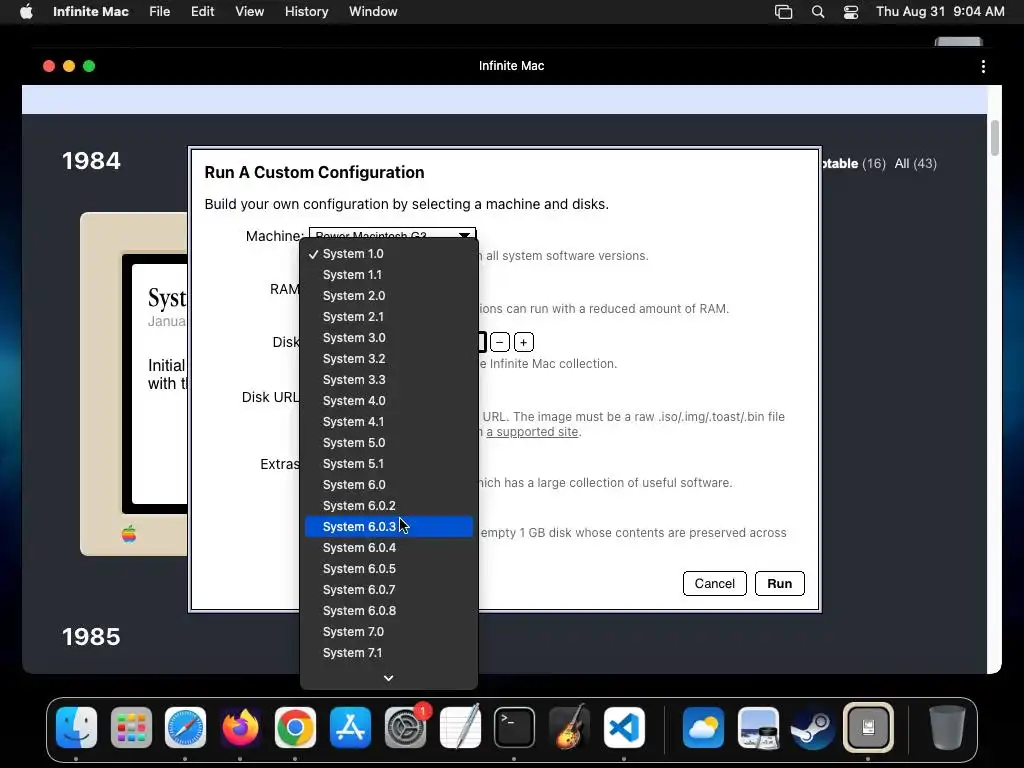1024x768 pixels.
Task: Select System 3.0 from dropdown
Action: coord(389,338)
